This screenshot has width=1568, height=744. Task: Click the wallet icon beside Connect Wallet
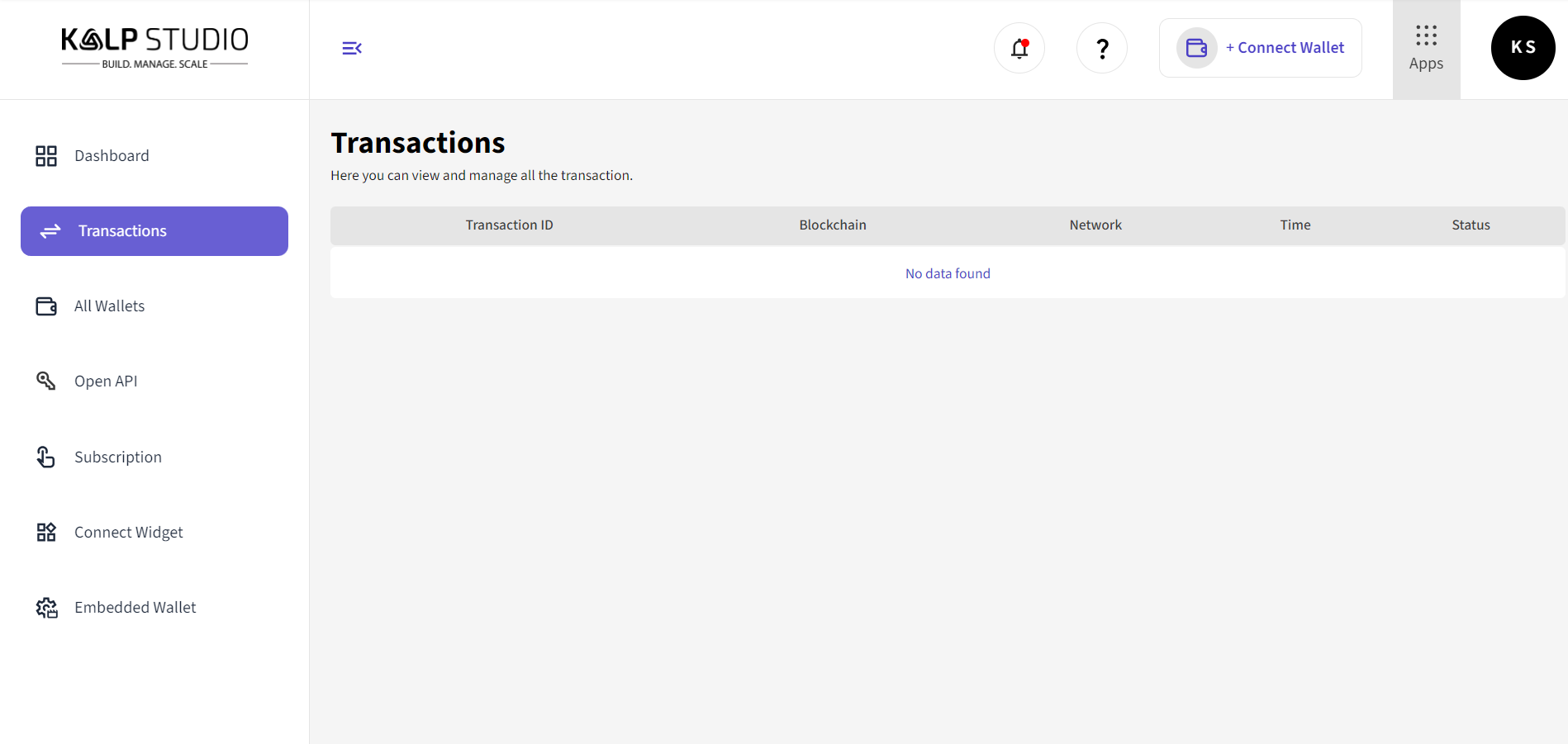pos(1196,48)
